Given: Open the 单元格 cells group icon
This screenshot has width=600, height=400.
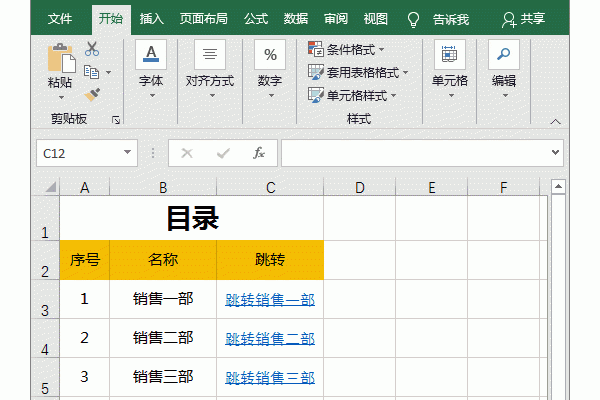Looking at the screenshot, I should click(x=450, y=55).
